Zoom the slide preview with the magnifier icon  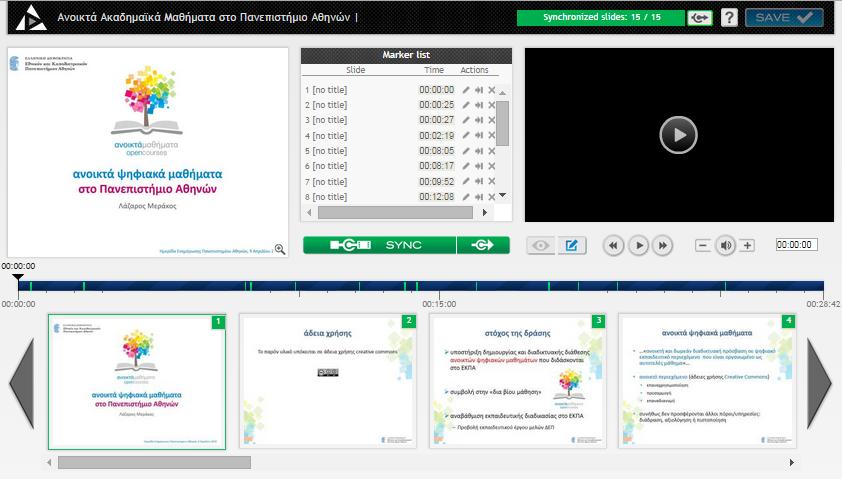click(280, 249)
